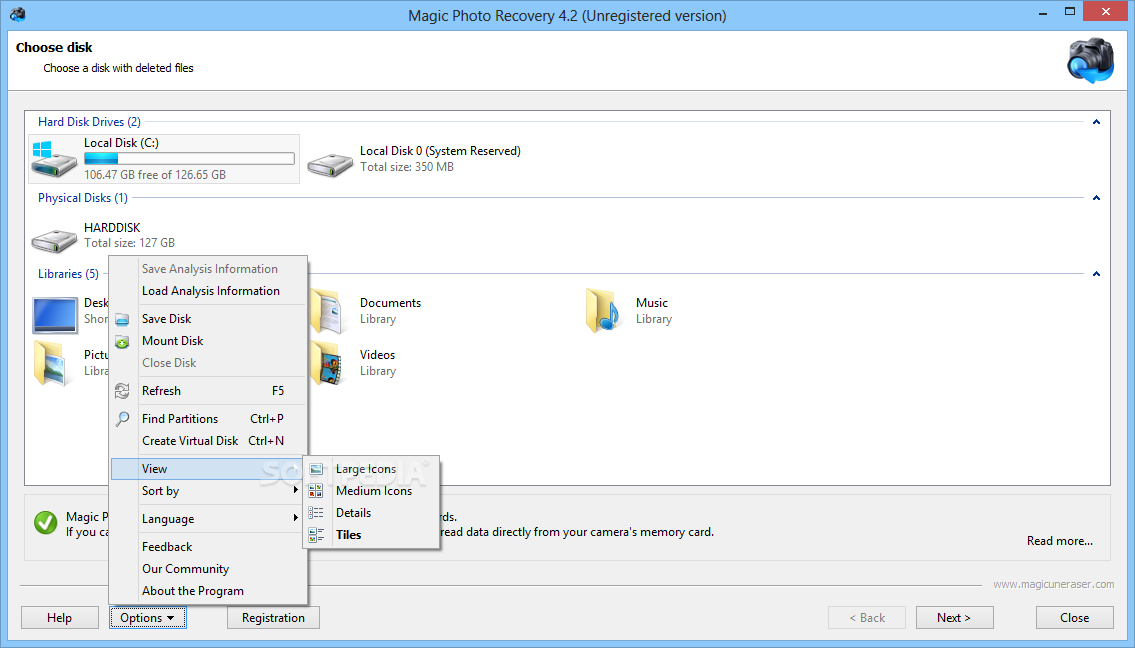Open the Language menu entry
Screen dimensions: 1135x648
click(208, 519)
